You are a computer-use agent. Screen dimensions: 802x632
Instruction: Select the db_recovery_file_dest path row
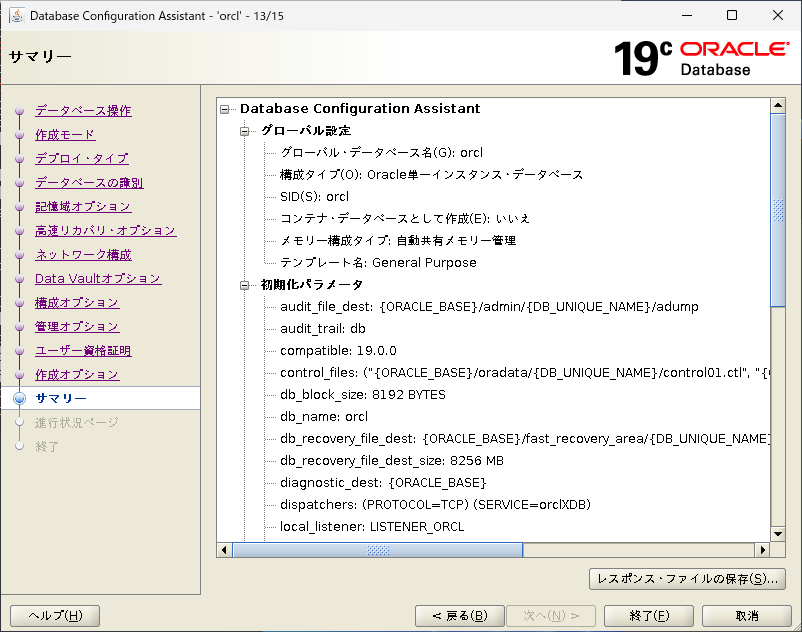point(525,439)
